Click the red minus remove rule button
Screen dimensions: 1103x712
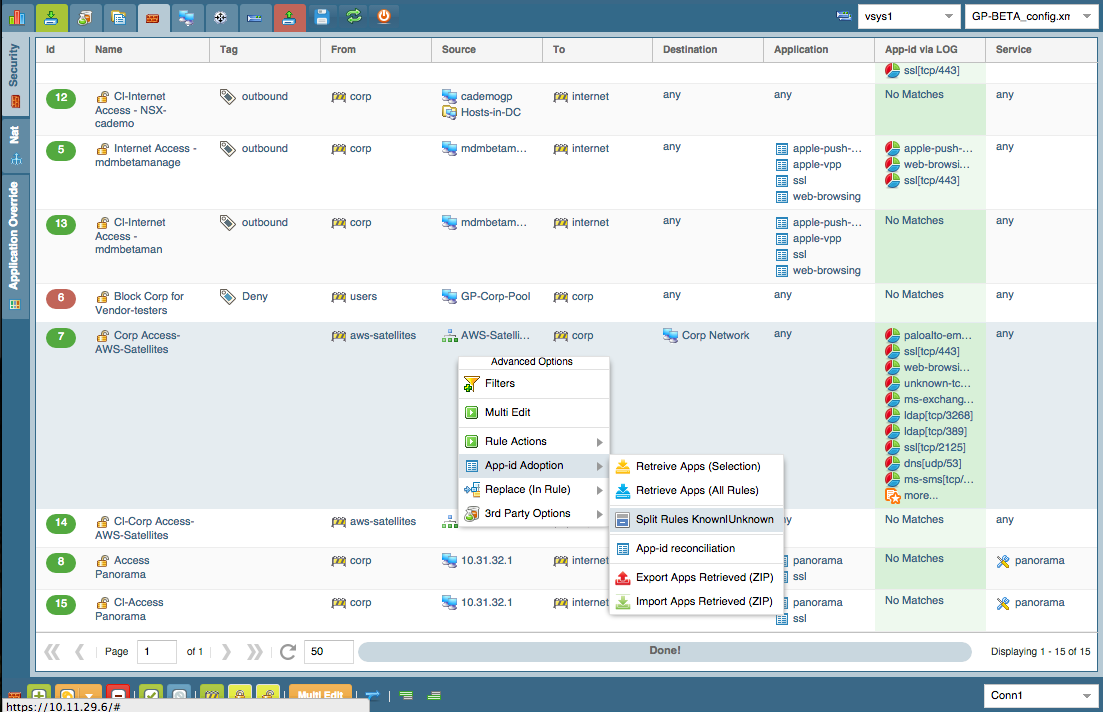click(118, 696)
